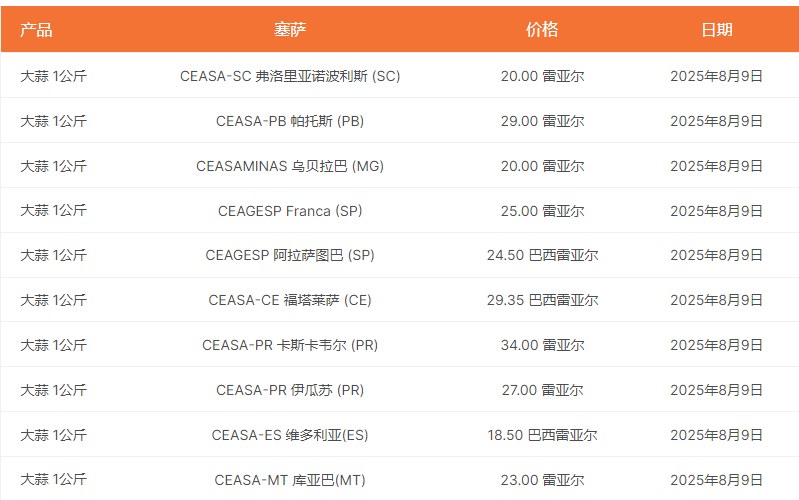The height and width of the screenshot is (500, 799).
Task: Select CEAGESP Franca (SP) market cell
Action: 290,210
